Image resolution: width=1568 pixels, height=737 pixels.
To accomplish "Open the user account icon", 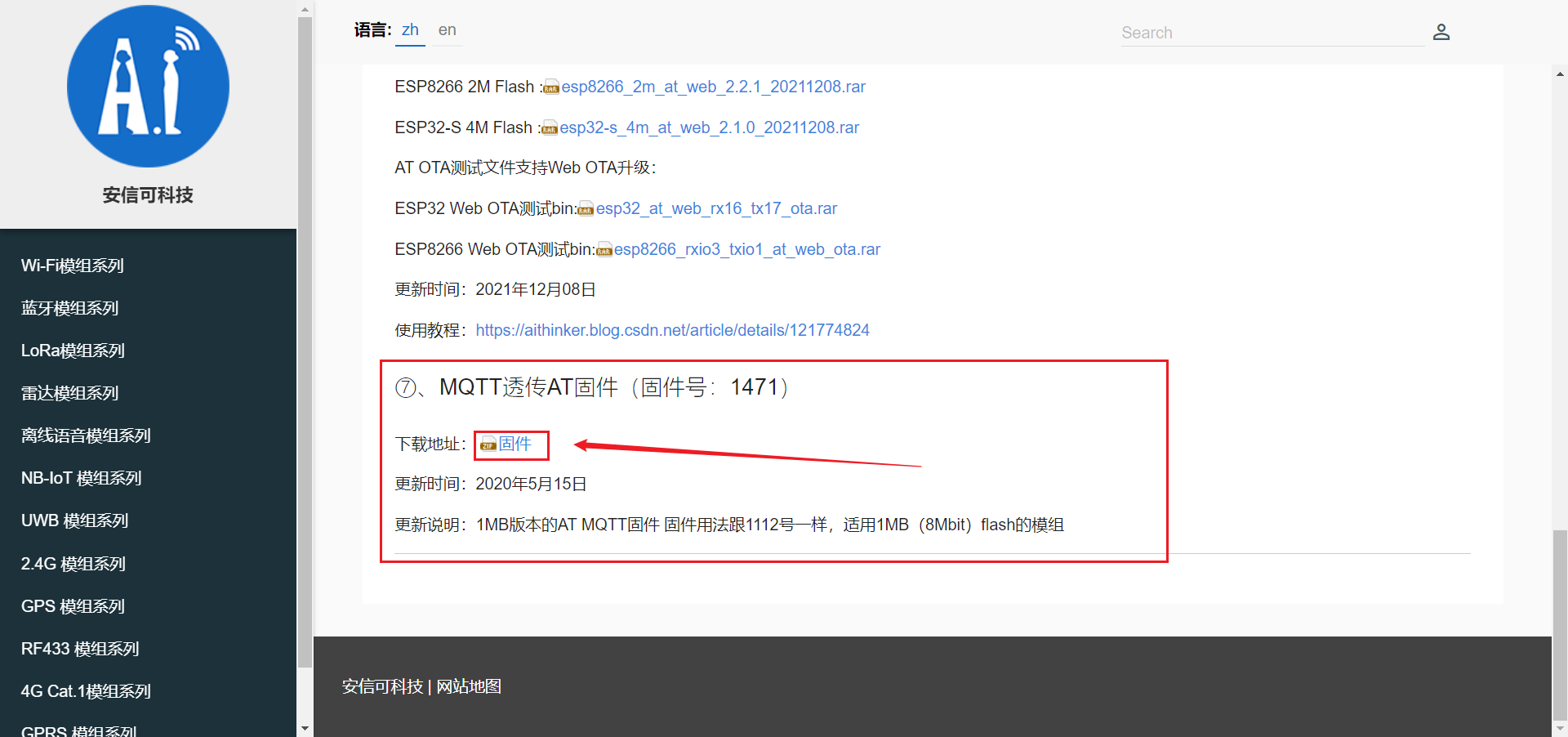I will [1441, 32].
